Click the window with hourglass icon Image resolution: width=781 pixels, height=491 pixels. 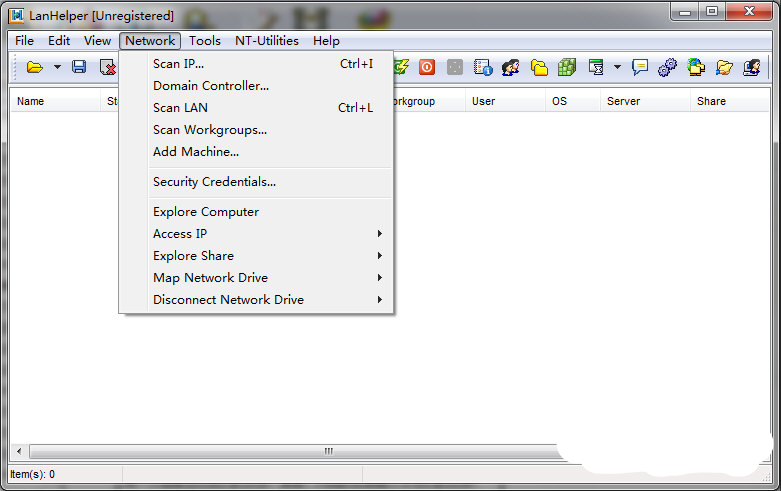tap(596, 67)
